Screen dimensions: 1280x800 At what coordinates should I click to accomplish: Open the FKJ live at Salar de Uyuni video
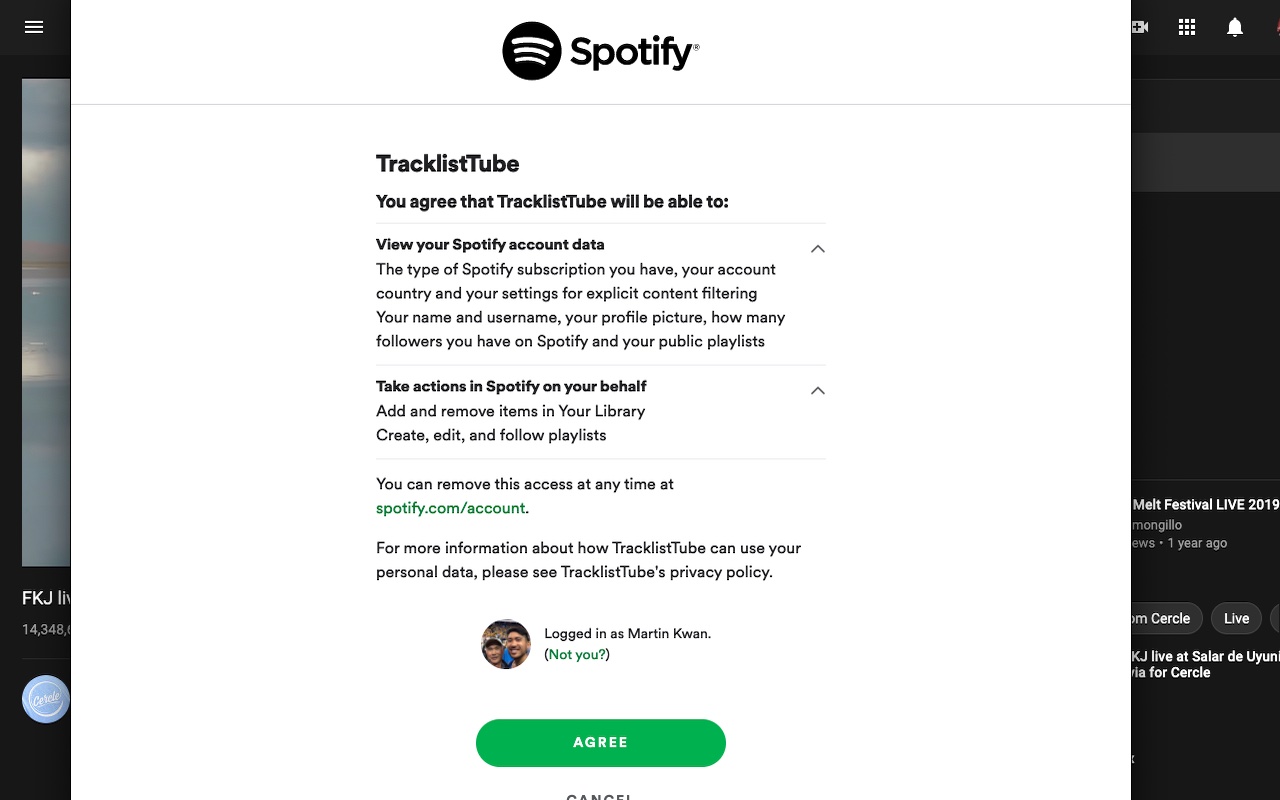[1205, 664]
